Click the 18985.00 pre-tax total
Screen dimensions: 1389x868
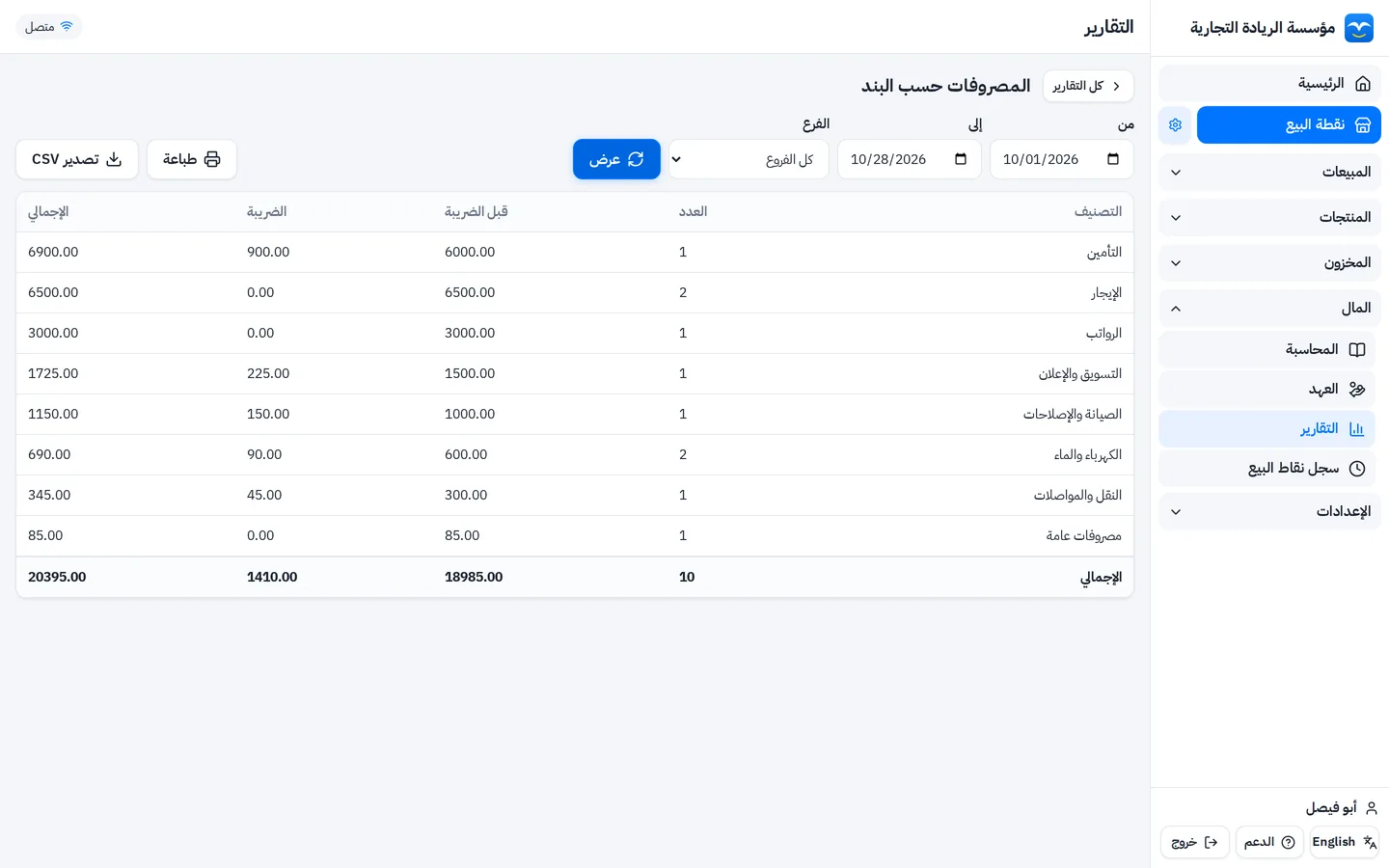point(474,578)
